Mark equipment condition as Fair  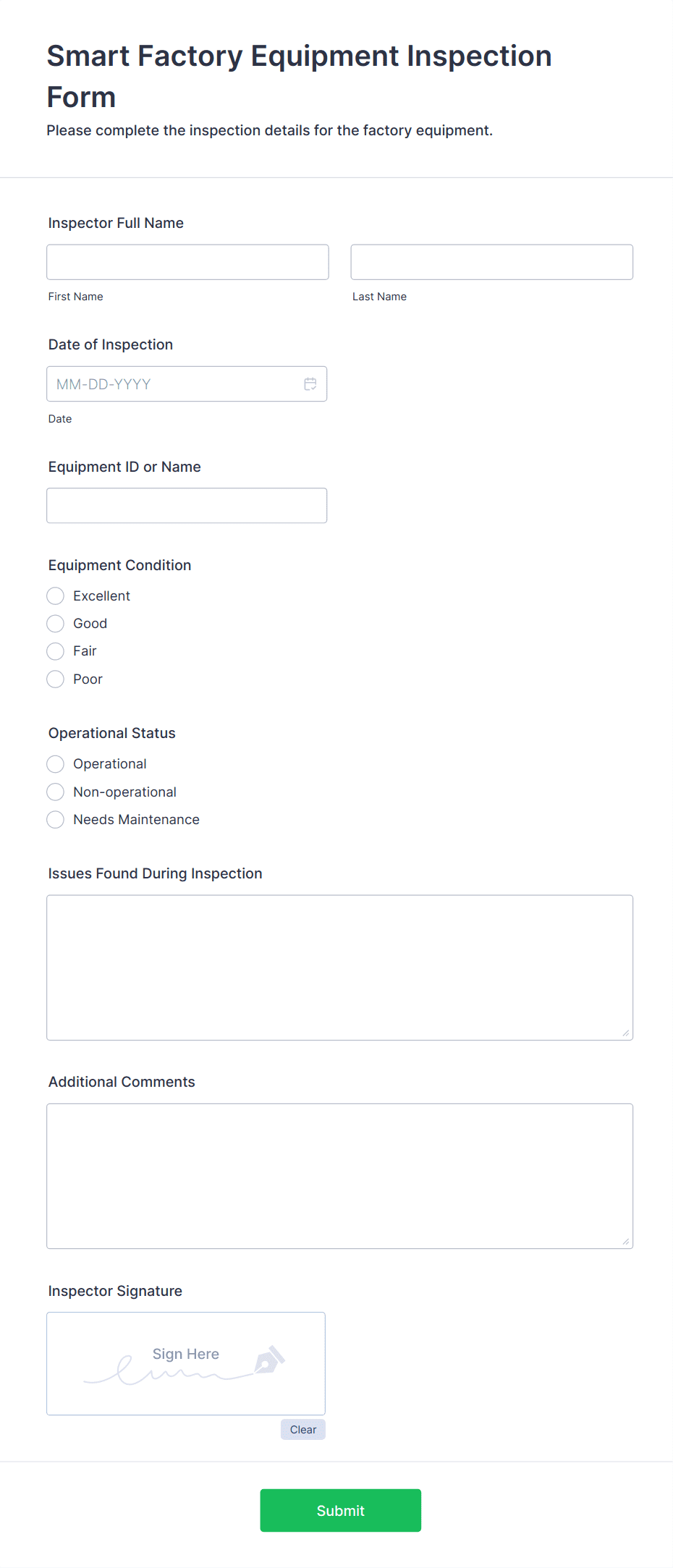coord(56,651)
